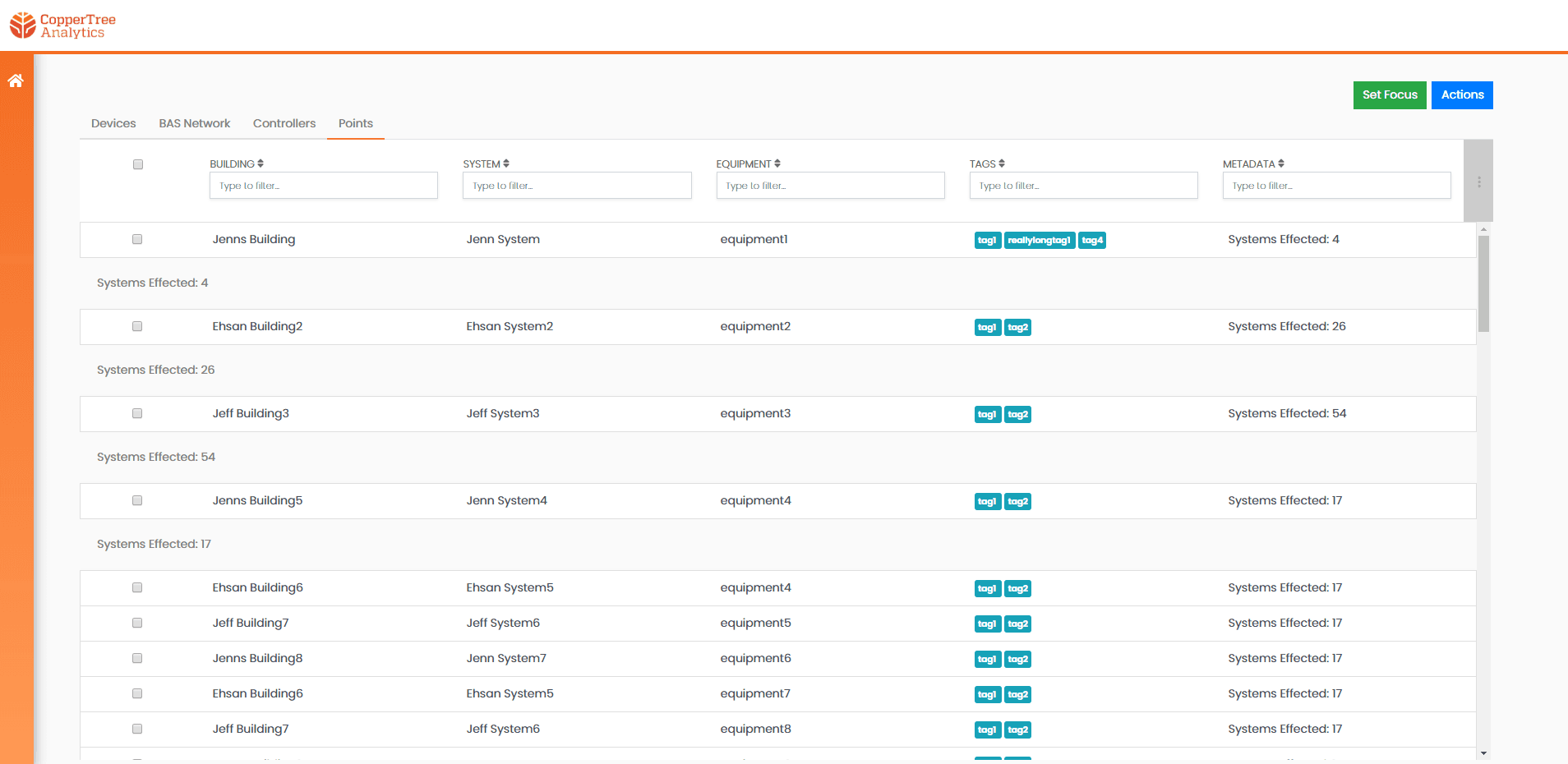This screenshot has height=764, width=1568.
Task: Sort by the Tags column arrows
Action: [1002, 163]
